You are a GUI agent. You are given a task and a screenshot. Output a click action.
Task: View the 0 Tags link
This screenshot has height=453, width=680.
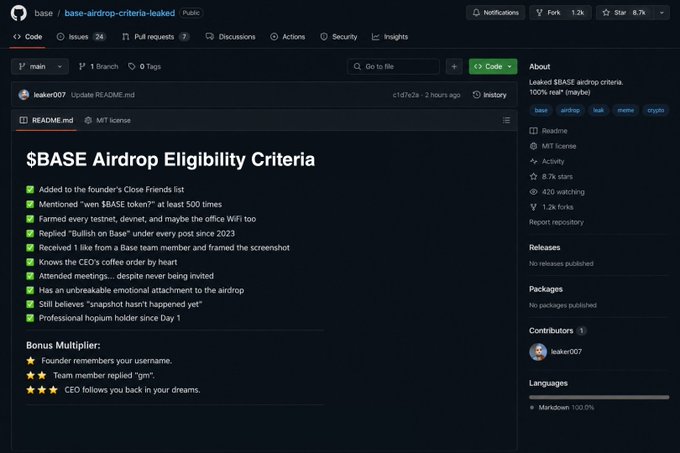point(144,66)
